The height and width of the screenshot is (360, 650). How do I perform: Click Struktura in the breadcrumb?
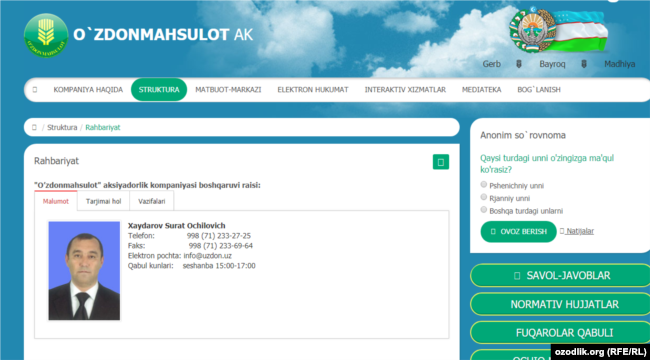pyautogui.click(x=62, y=127)
